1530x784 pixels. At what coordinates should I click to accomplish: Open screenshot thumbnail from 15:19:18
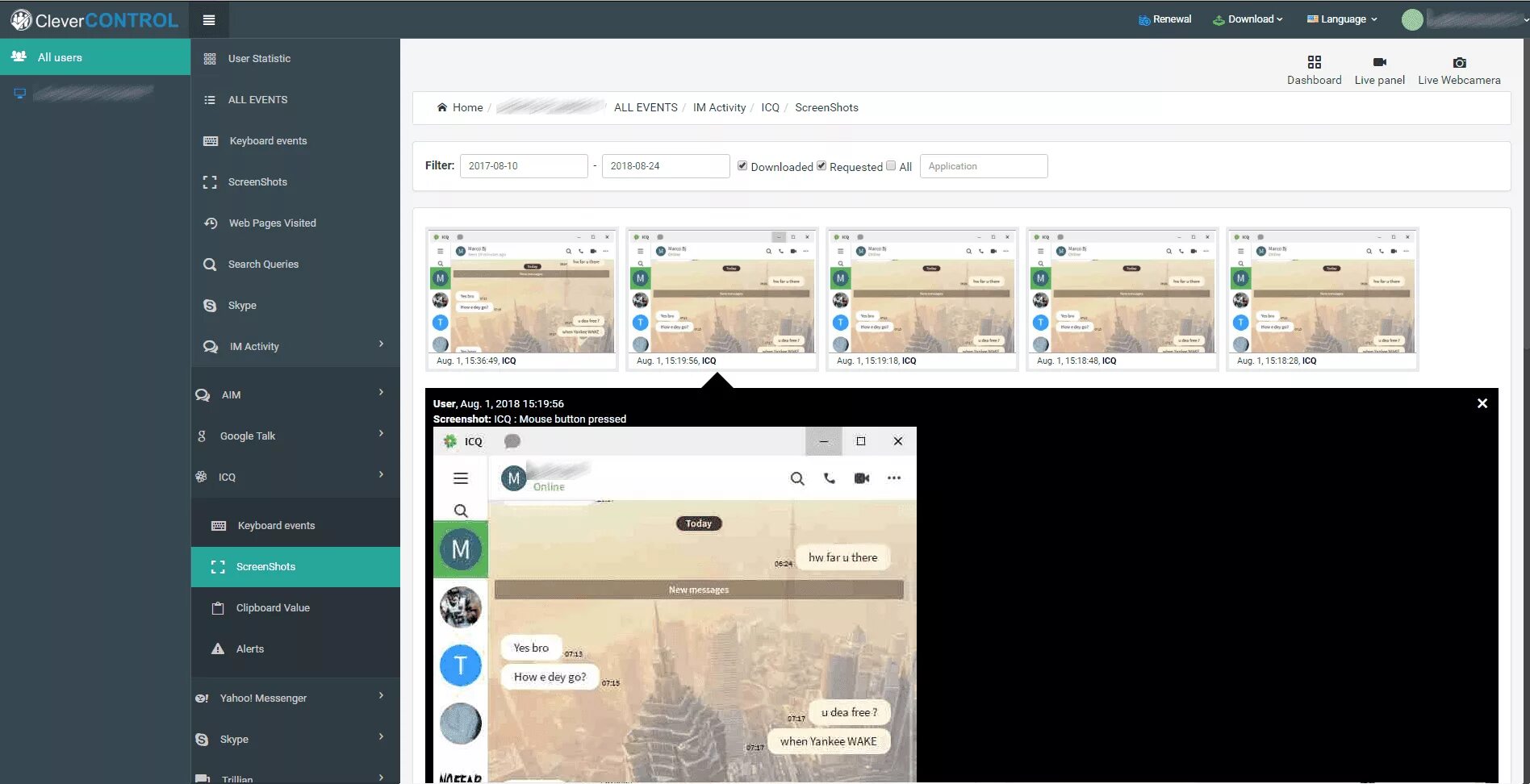(922, 299)
